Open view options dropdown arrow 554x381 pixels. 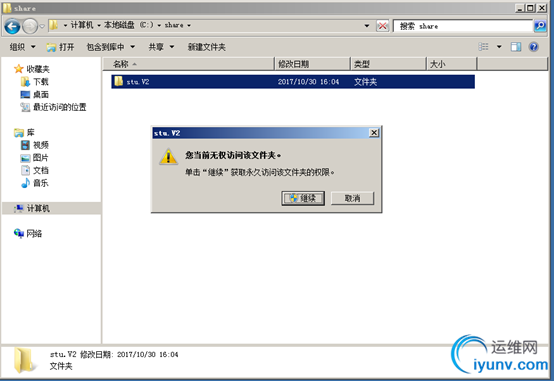499,47
